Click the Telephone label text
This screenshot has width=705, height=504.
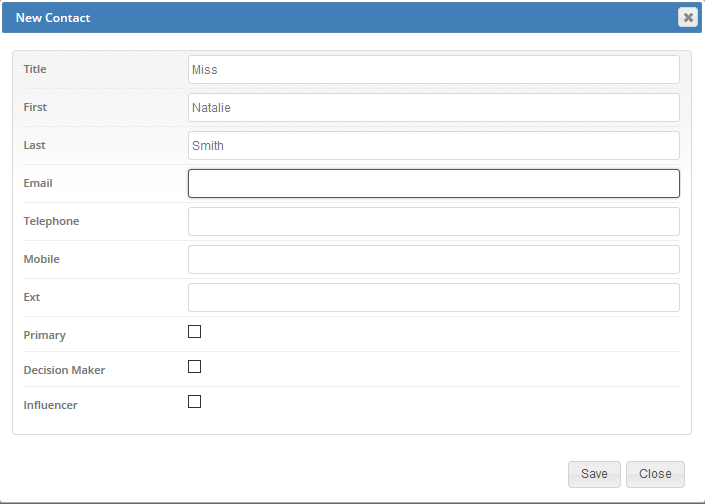(51, 221)
